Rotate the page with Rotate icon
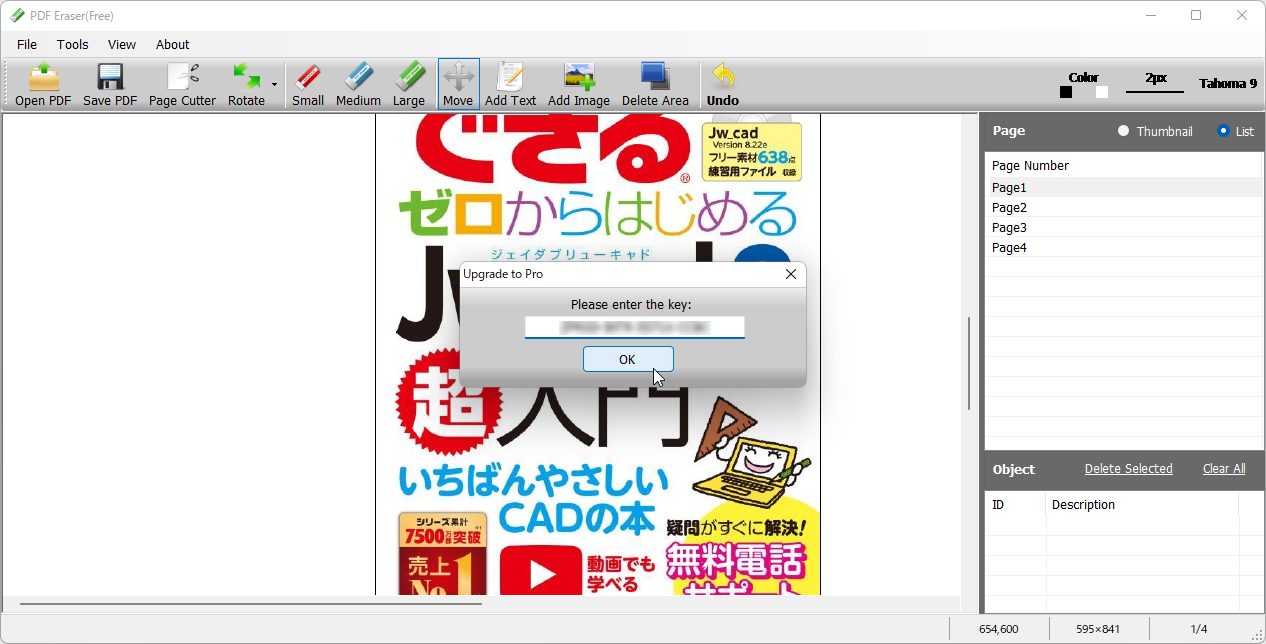 click(x=246, y=85)
